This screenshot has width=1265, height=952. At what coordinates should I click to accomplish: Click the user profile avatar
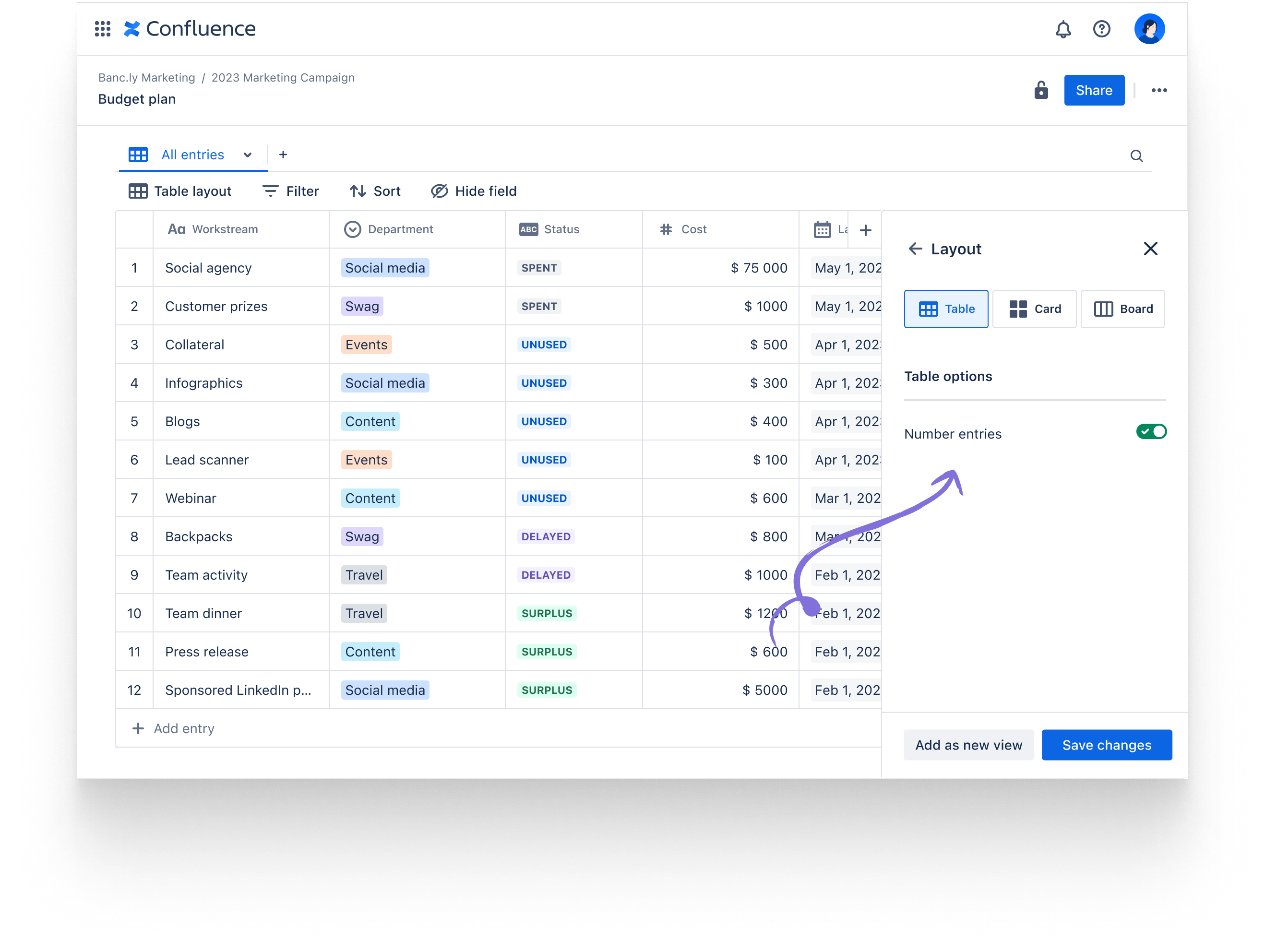1149,29
